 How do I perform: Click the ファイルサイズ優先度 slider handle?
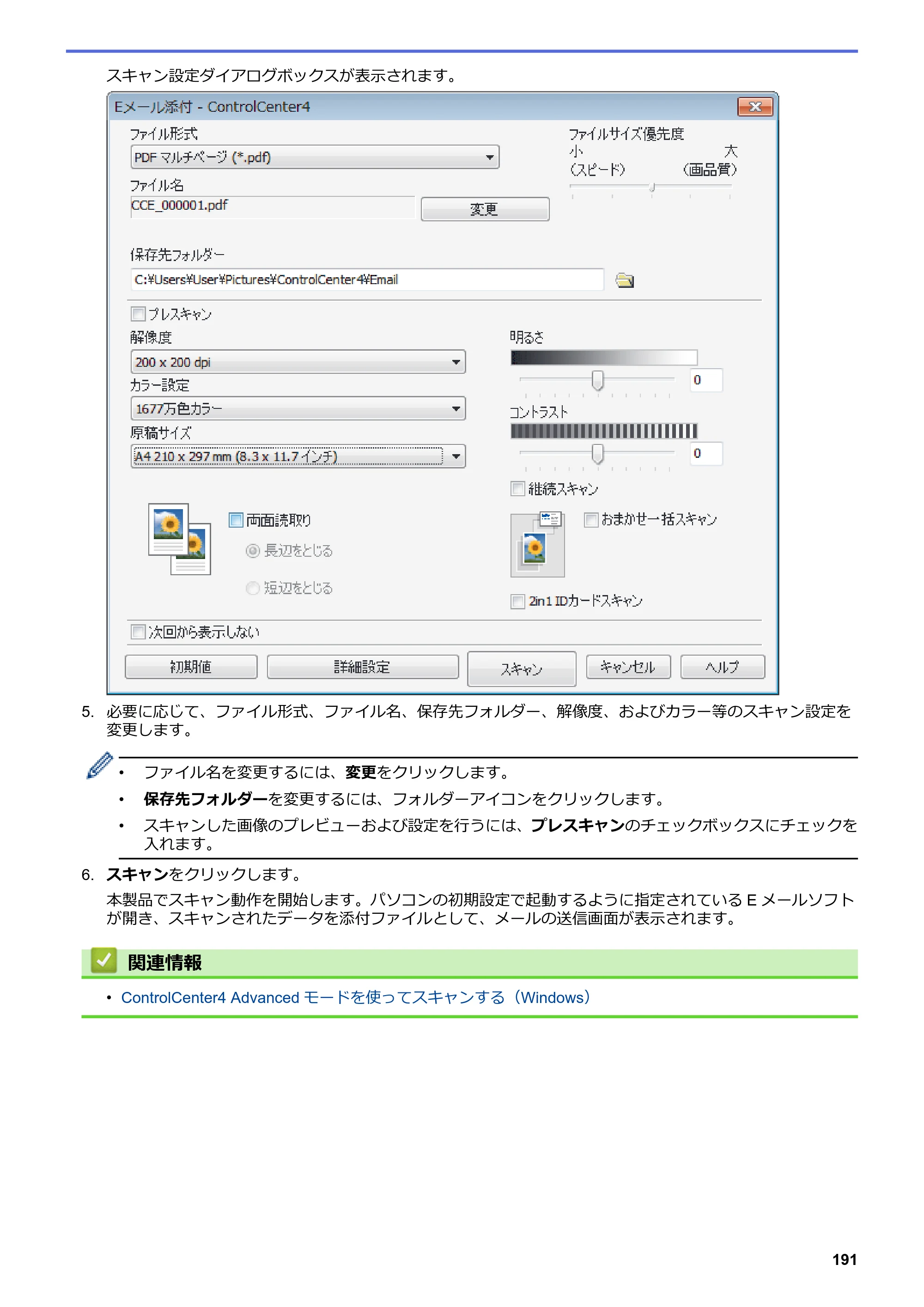pos(652,187)
